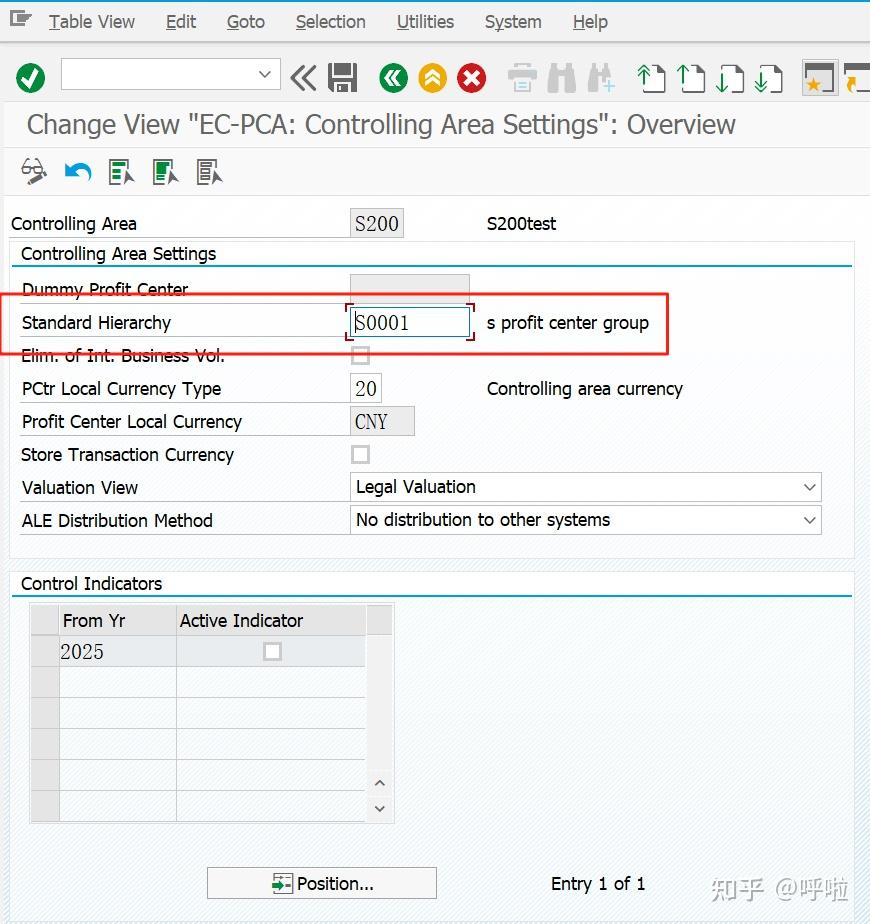The height and width of the screenshot is (924, 870).
Task: Click the glasses display/change toggle icon
Action: click(34, 171)
